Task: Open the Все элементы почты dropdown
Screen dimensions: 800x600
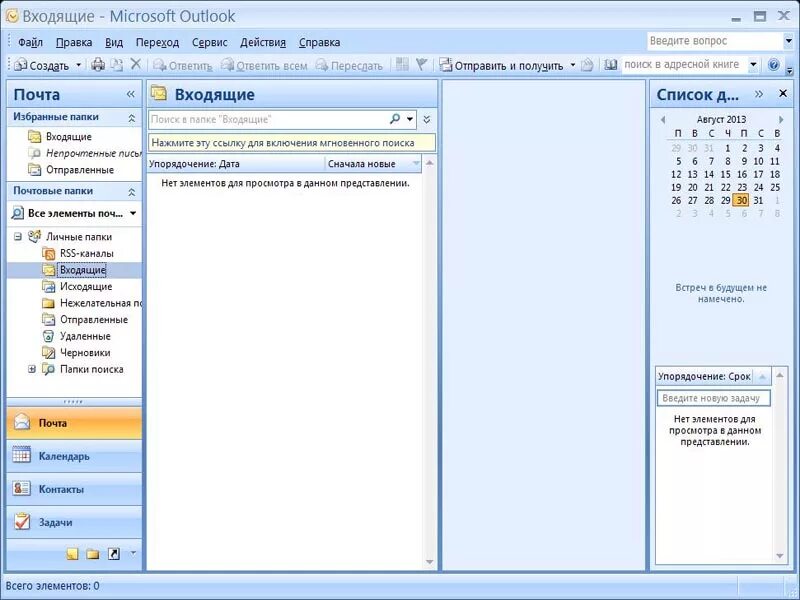Action: pyautogui.click(x=133, y=213)
